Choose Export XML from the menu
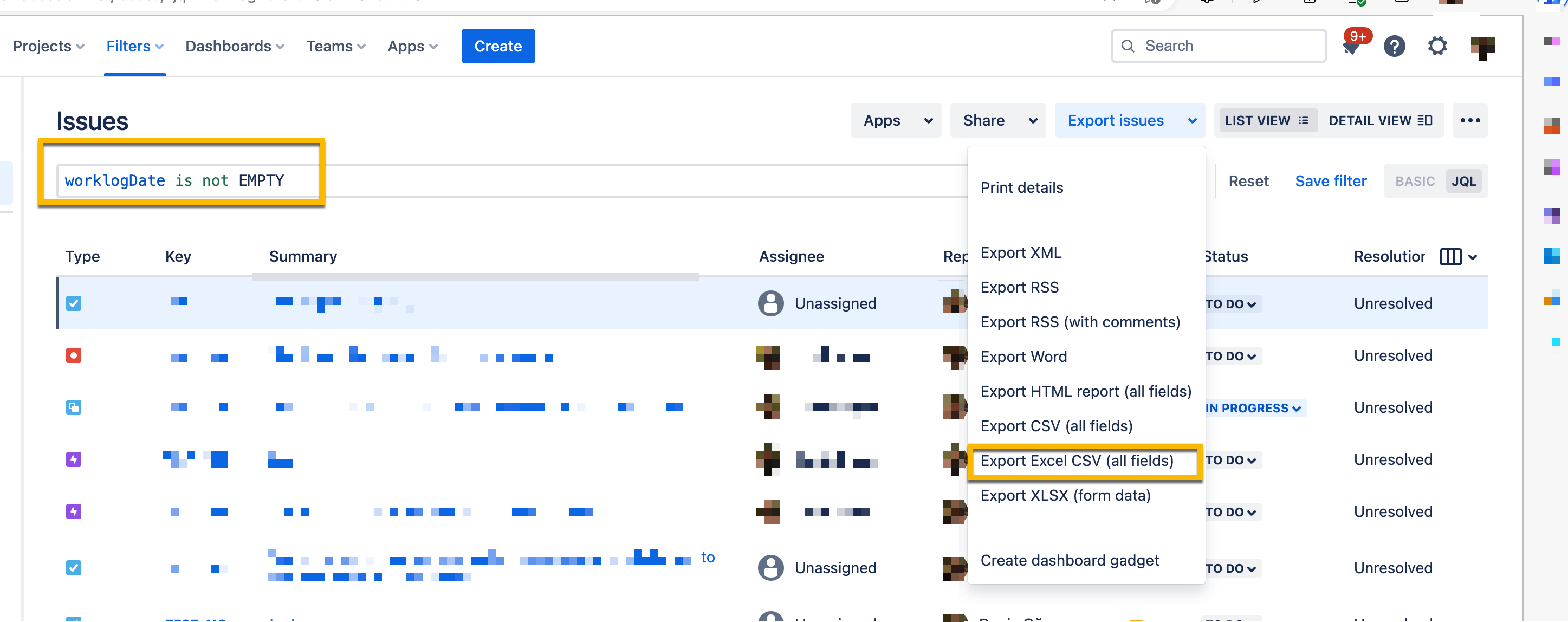 [1020, 252]
